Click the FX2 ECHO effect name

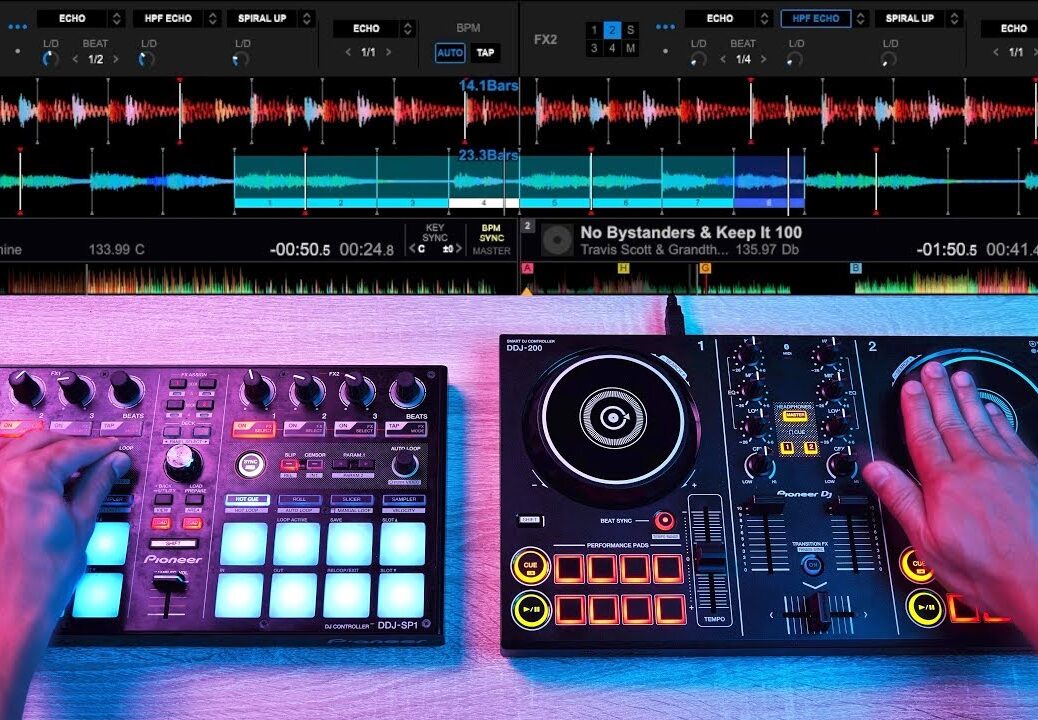pos(720,19)
